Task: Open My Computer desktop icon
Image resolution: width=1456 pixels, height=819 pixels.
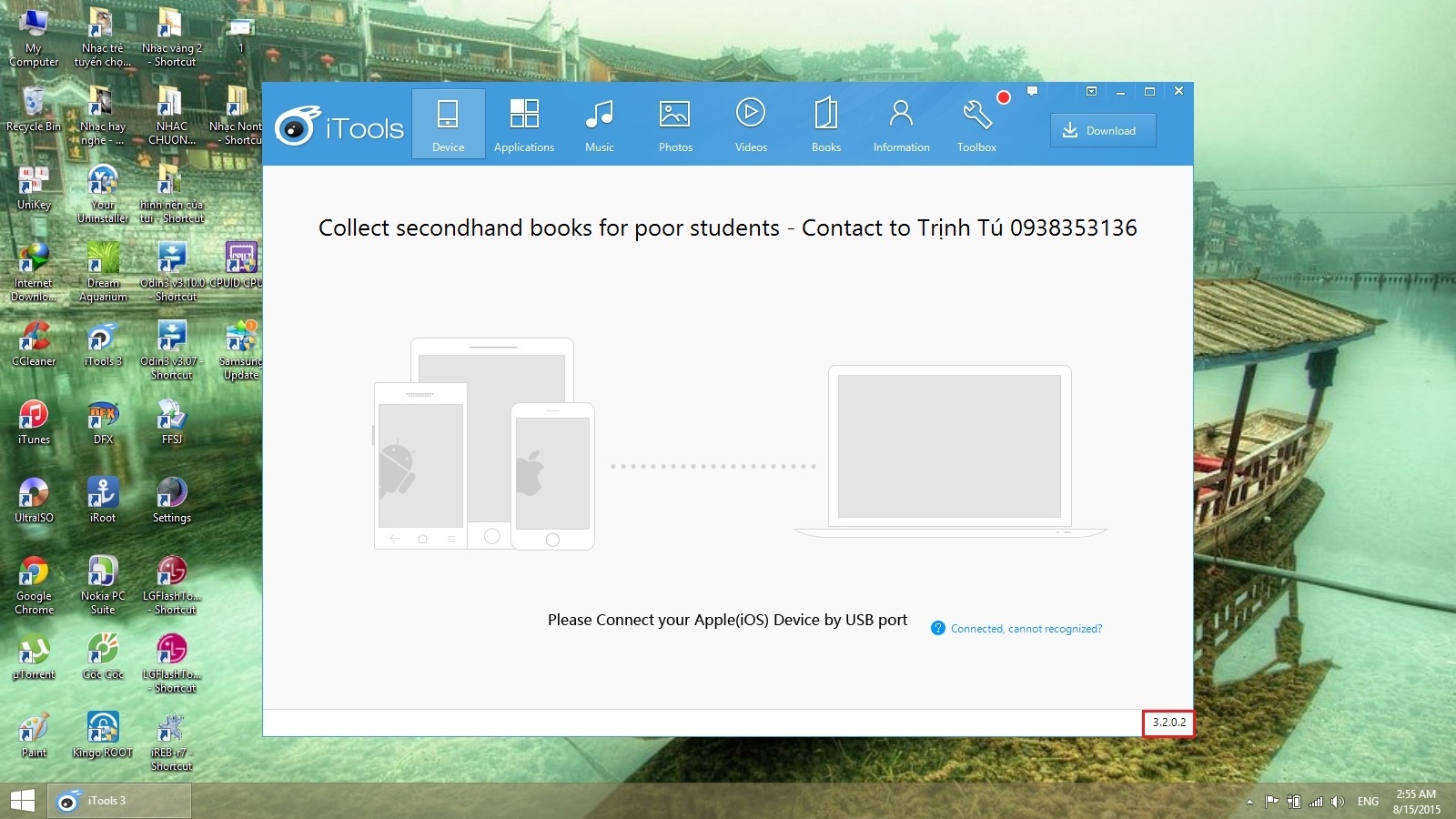Action: click(34, 36)
